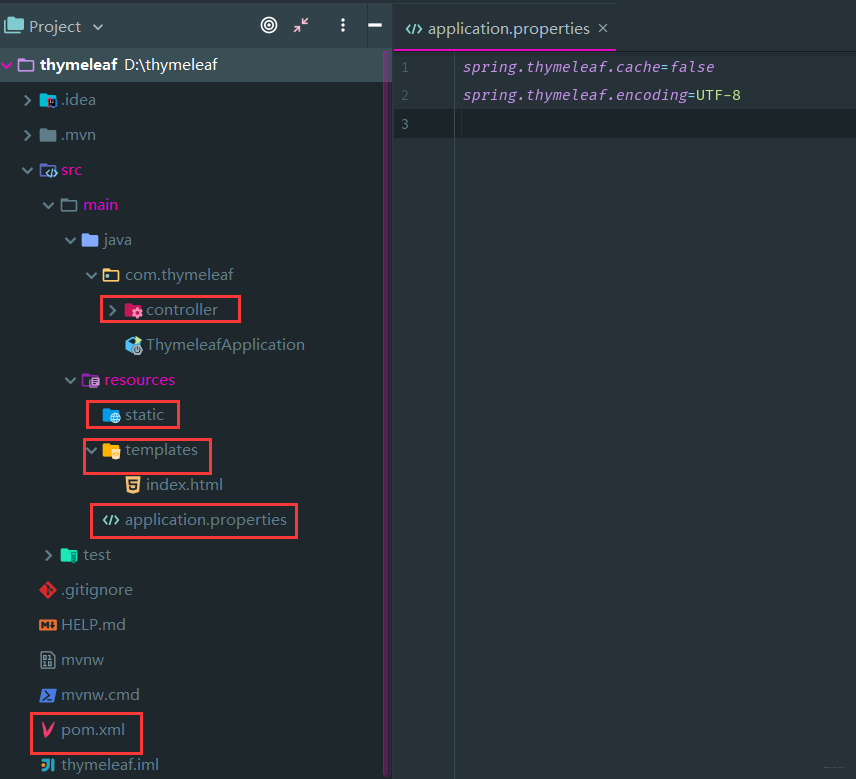Click the ThymeleafApplication Spring Boot class icon
This screenshot has width=856, height=779.
[x=134, y=345]
